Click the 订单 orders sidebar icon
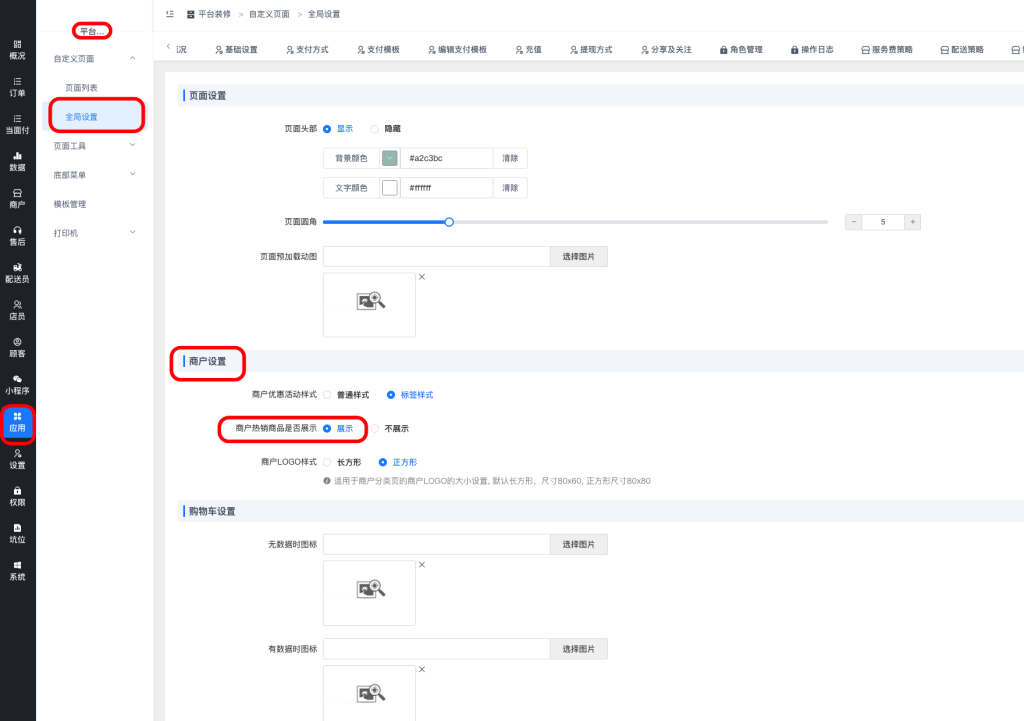This screenshot has width=1024, height=721. pyautogui.click(x=17, y=86)
